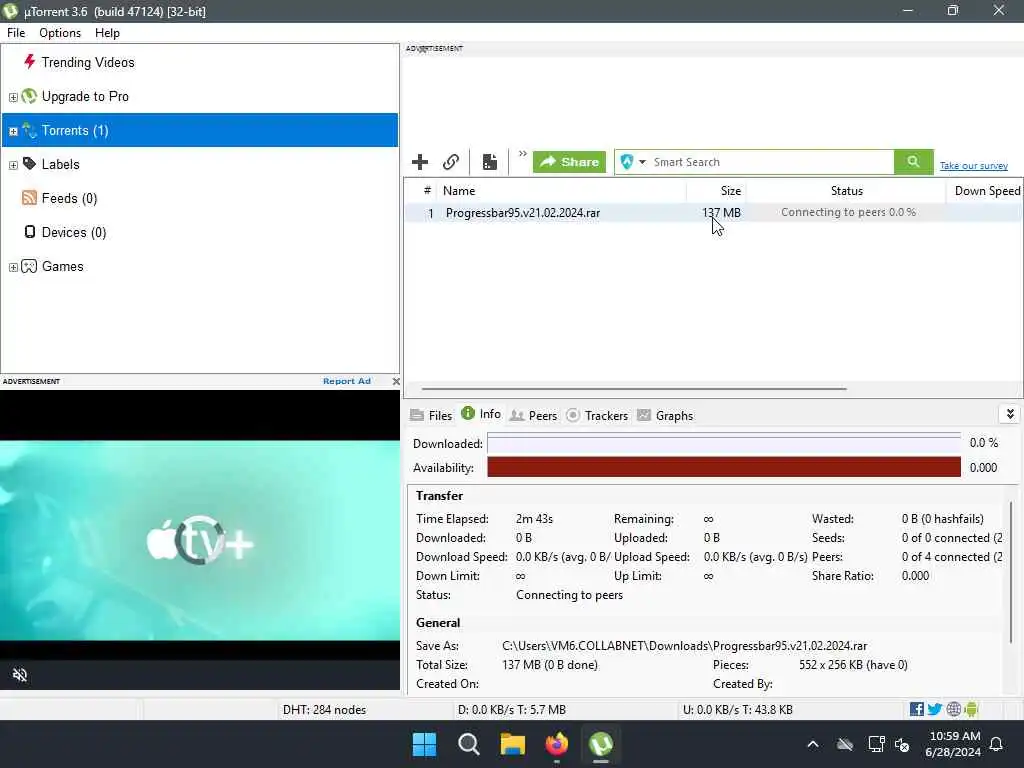Image resolution: width=1024 pixels, height=768 pixels.
Task: Click the Add Torrent plus icon
Action: point(420,162)
